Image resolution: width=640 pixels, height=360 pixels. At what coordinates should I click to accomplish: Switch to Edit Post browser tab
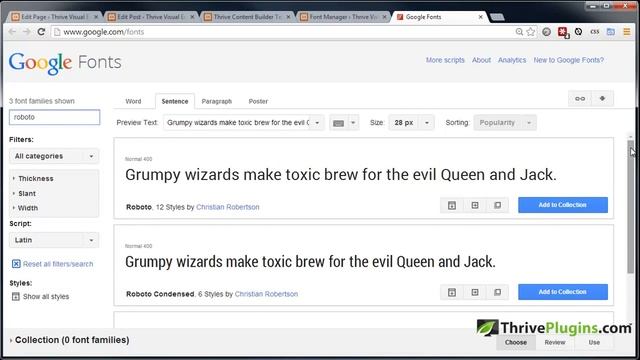pos(149,17)
